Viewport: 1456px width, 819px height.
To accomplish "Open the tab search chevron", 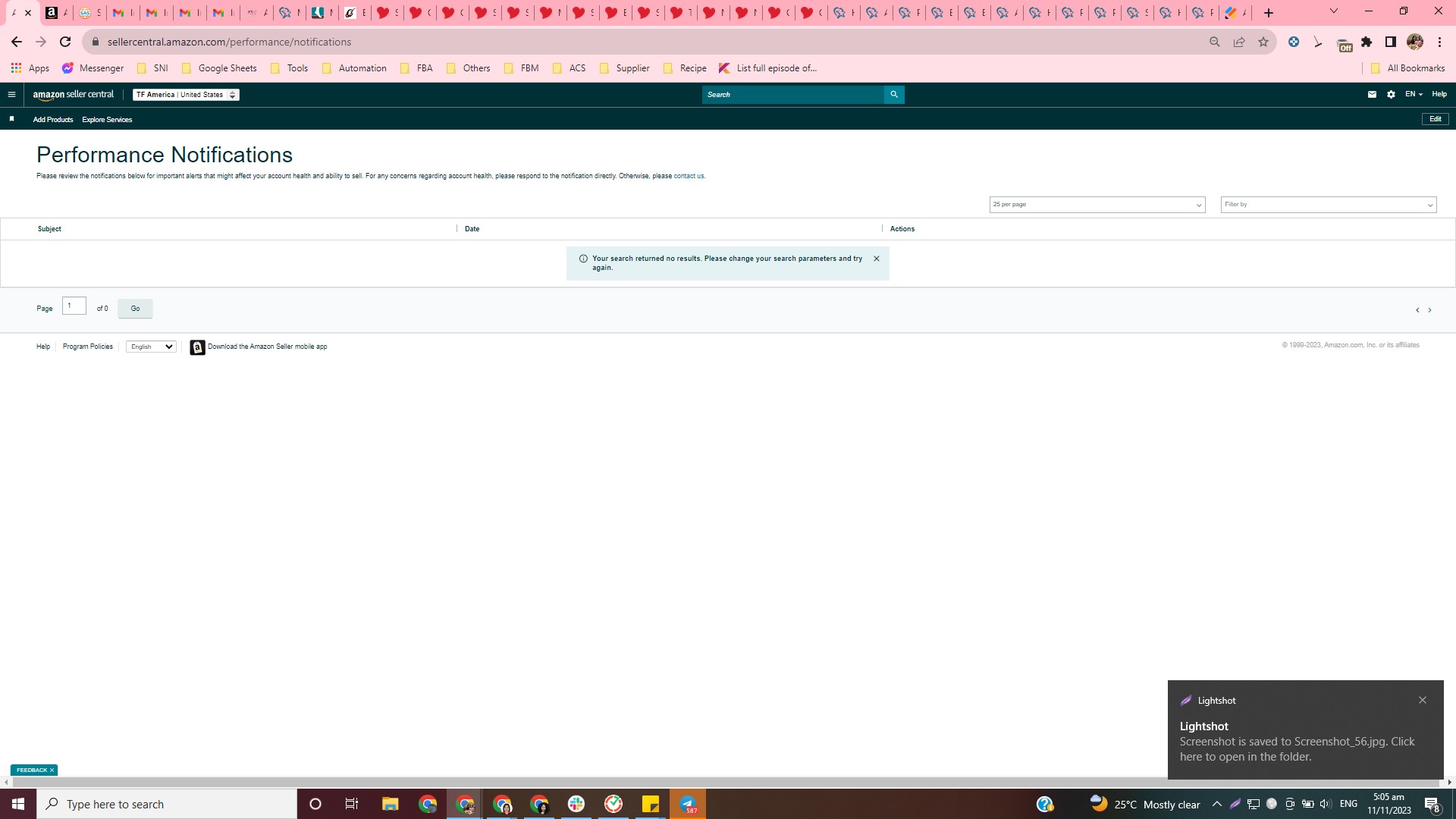I will [1334, 11].
